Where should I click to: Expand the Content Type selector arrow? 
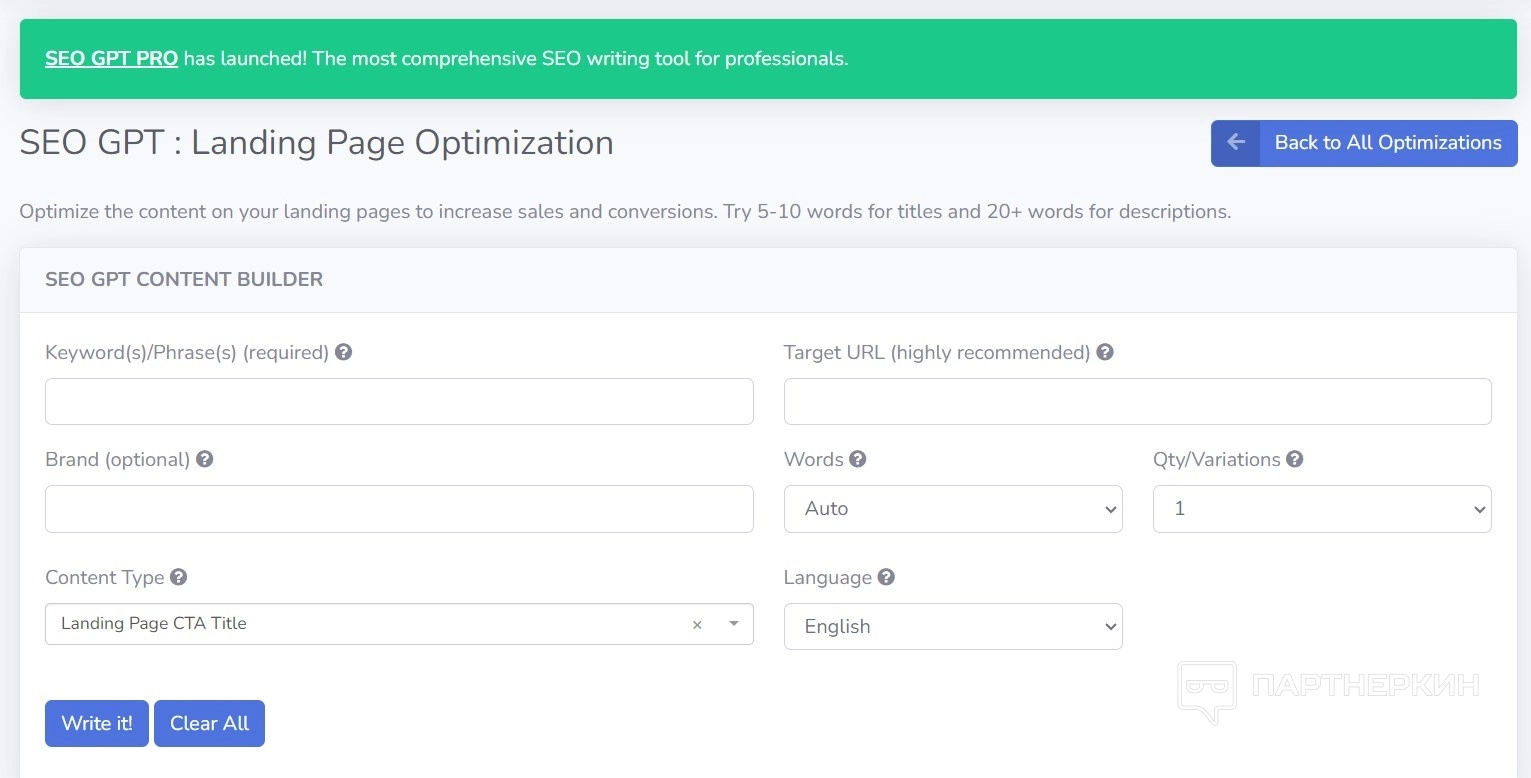click(734, 624)
